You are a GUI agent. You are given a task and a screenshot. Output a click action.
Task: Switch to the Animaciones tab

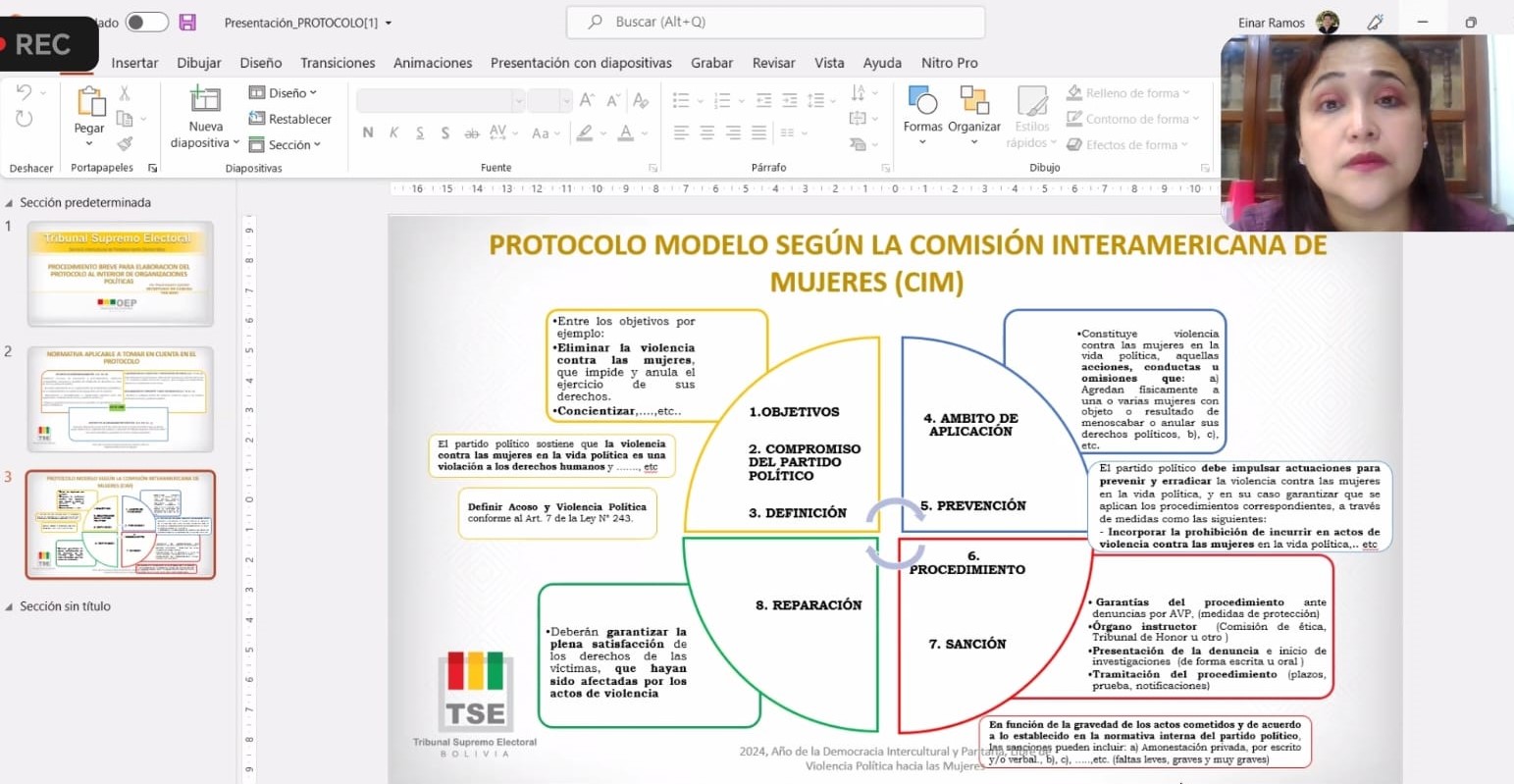coord(433,63)
